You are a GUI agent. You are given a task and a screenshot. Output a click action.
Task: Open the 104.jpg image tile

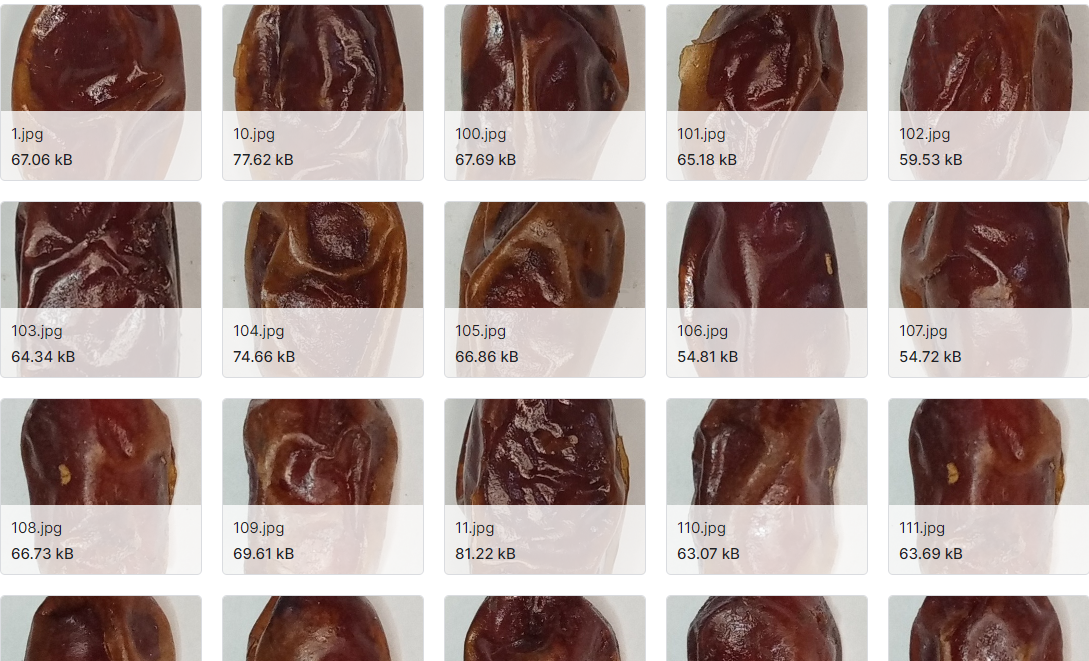(x=323, y=290)
